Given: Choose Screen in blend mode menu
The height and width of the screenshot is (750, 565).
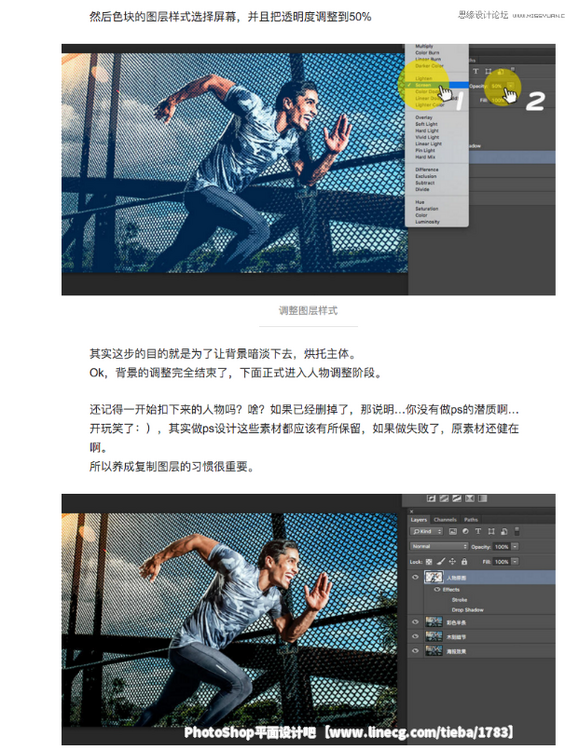Looking at the screenshot, I should click(x=437, y=85).
